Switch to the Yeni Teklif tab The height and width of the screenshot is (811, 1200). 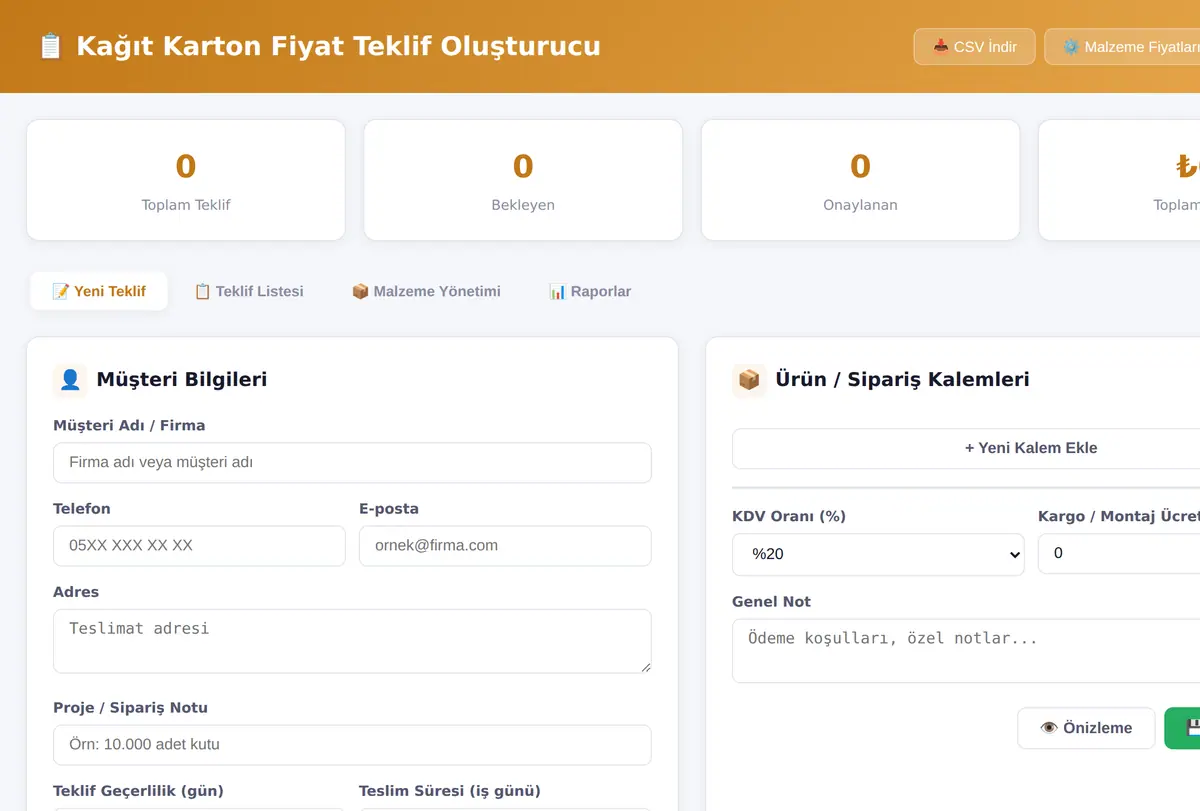pyautogui.click(x=99, y=291)
